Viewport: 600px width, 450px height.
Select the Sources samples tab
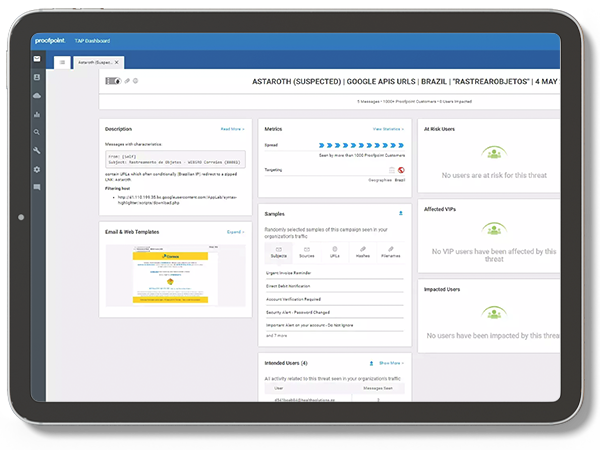pos(307,252)
